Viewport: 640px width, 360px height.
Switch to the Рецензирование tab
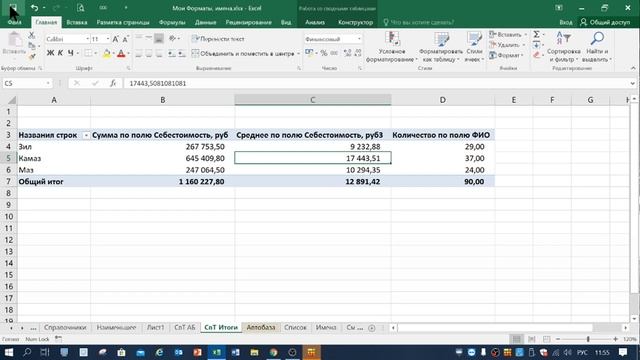(x=248, y=22)
